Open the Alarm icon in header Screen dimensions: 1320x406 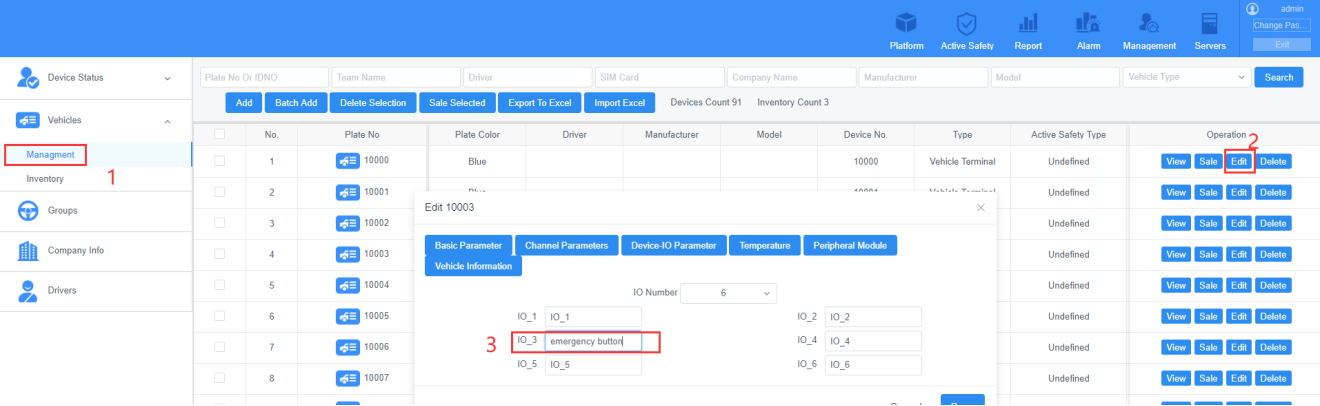(1088, 23)
